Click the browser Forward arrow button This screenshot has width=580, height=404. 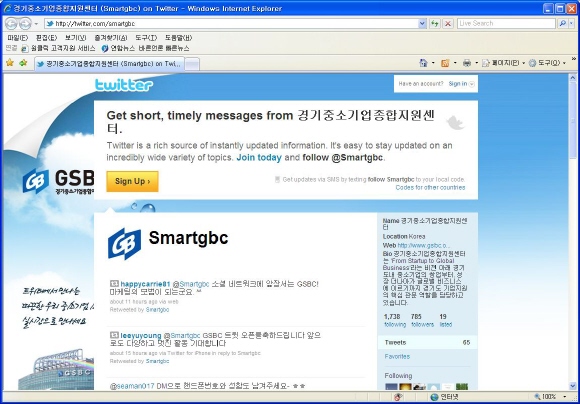[x=25, y=24]
